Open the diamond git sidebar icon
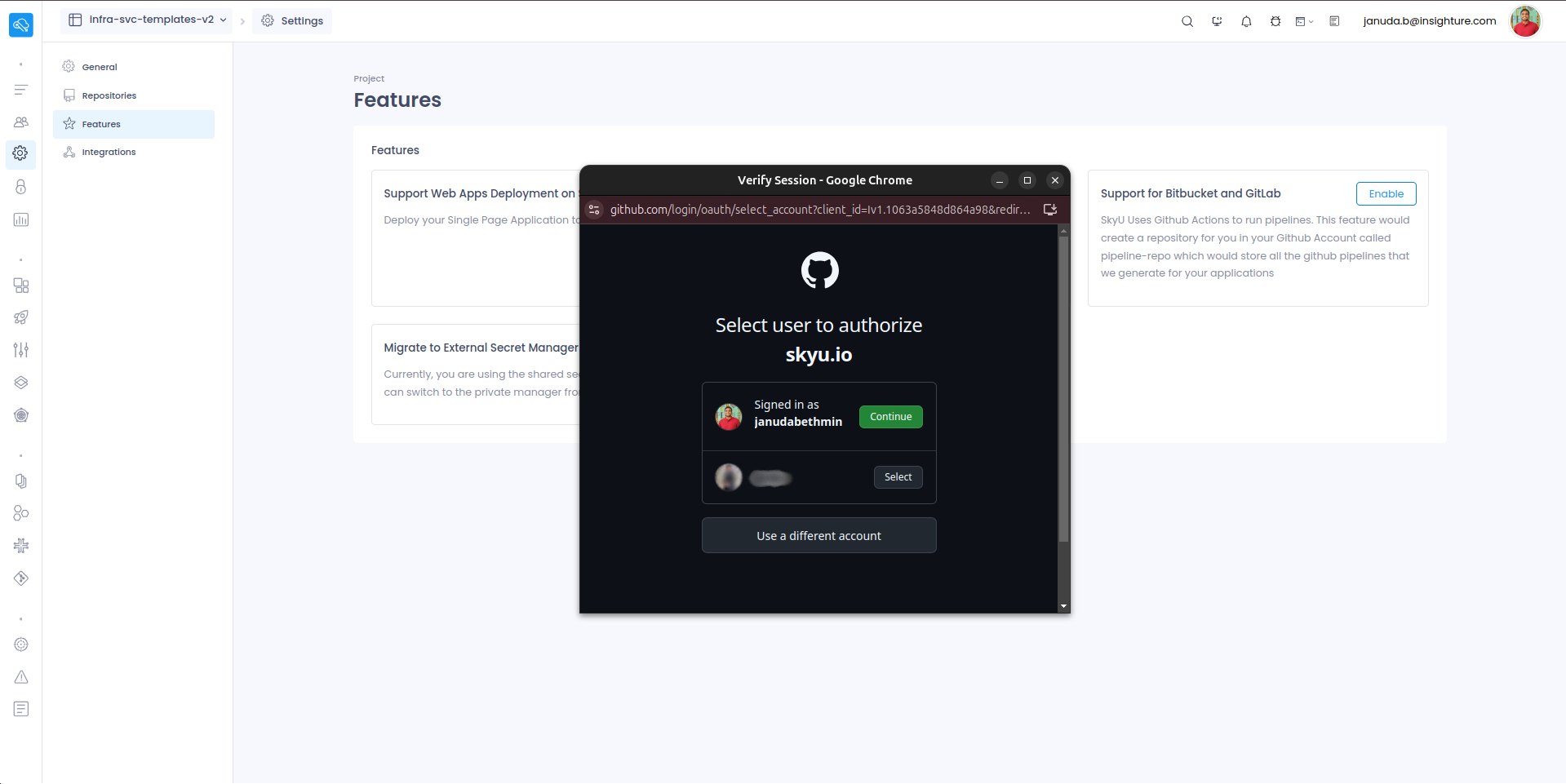Viewport: 1566px width, 784px height. point(21,578)
